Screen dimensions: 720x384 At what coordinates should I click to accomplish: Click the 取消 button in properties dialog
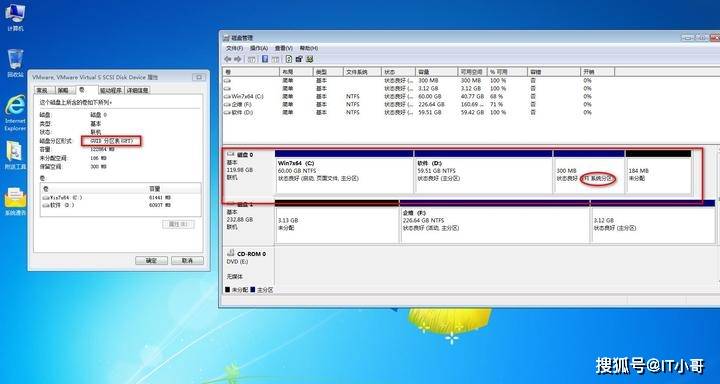(187, 260)
